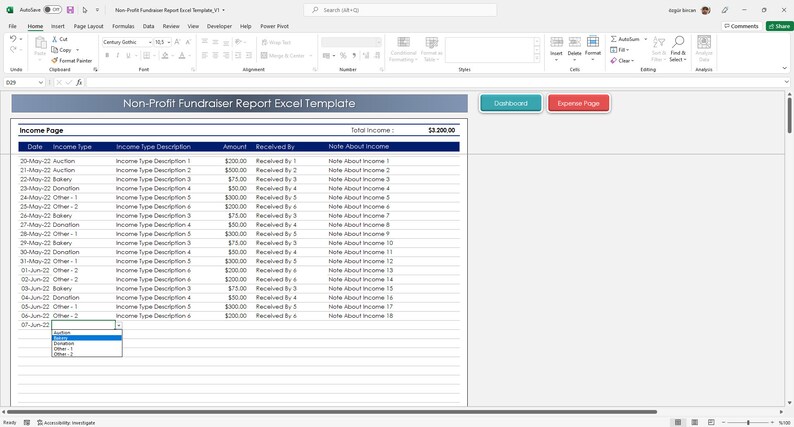The width and height of the screenshot is (794, 427).
Task: Toggle Bold formatting
Action: (x=107, y=55)
